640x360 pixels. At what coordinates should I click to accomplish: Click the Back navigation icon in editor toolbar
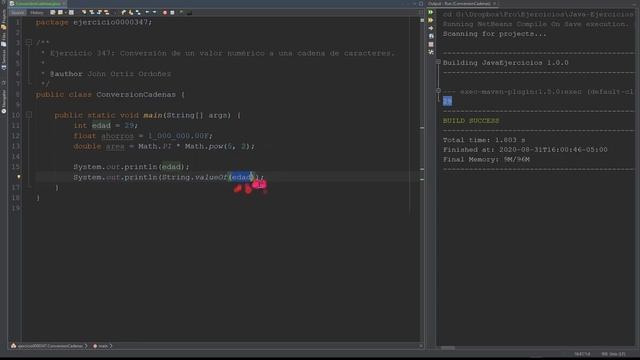coord(60,13)
